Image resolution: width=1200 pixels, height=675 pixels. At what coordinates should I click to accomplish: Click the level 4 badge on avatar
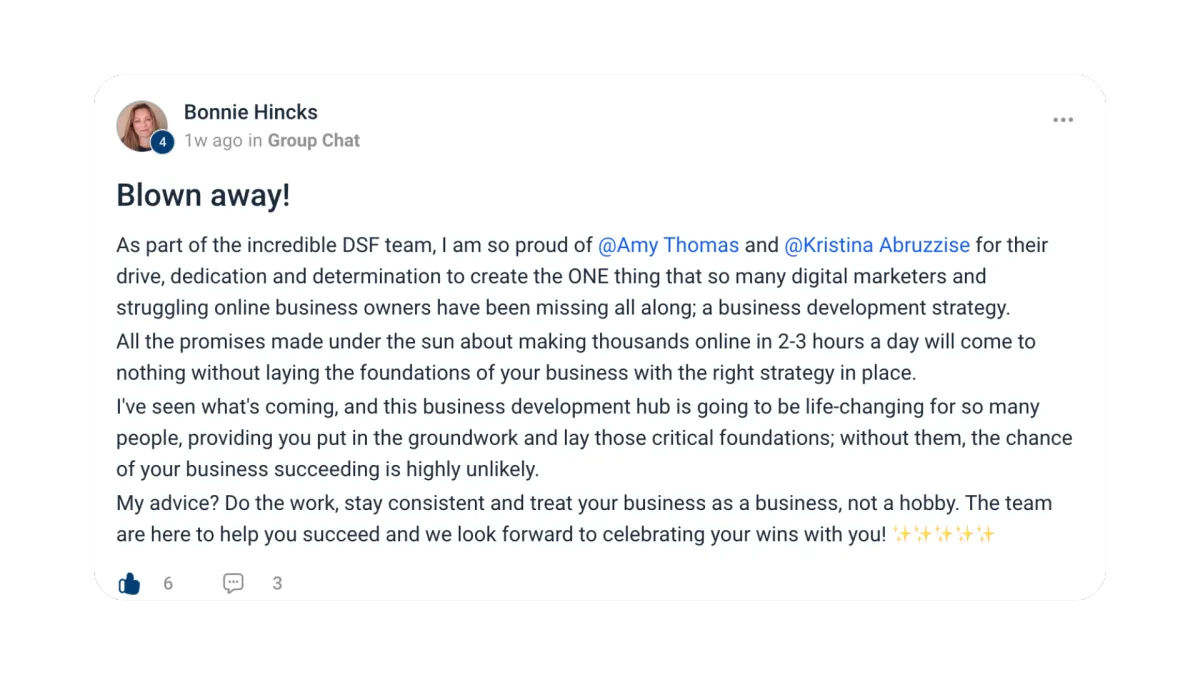point(162,143)
